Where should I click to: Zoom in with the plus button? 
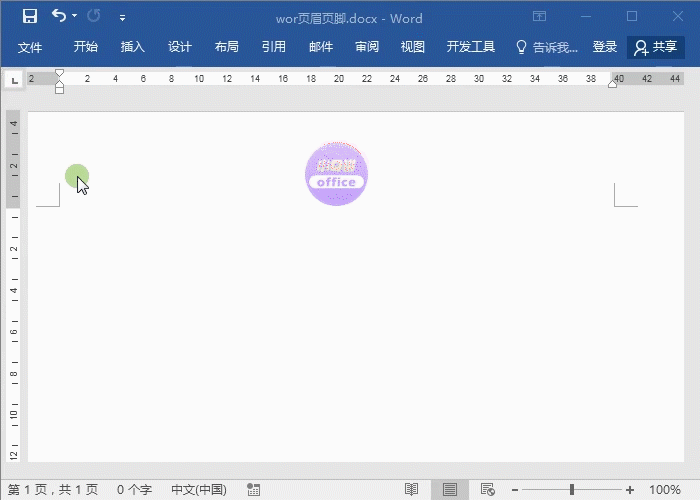(x=630, y=490)
